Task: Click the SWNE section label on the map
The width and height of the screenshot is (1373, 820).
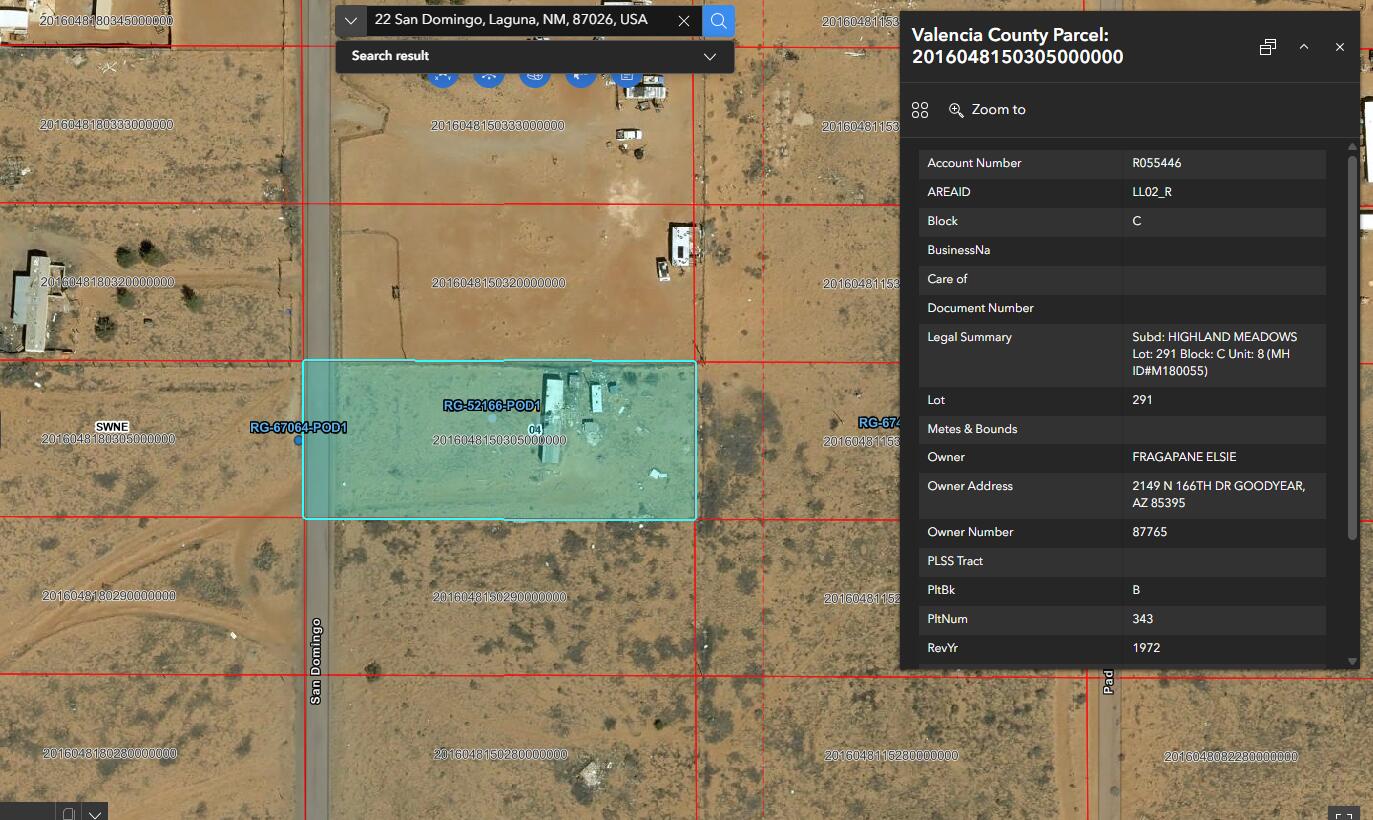Action: (x=112, y=427)
